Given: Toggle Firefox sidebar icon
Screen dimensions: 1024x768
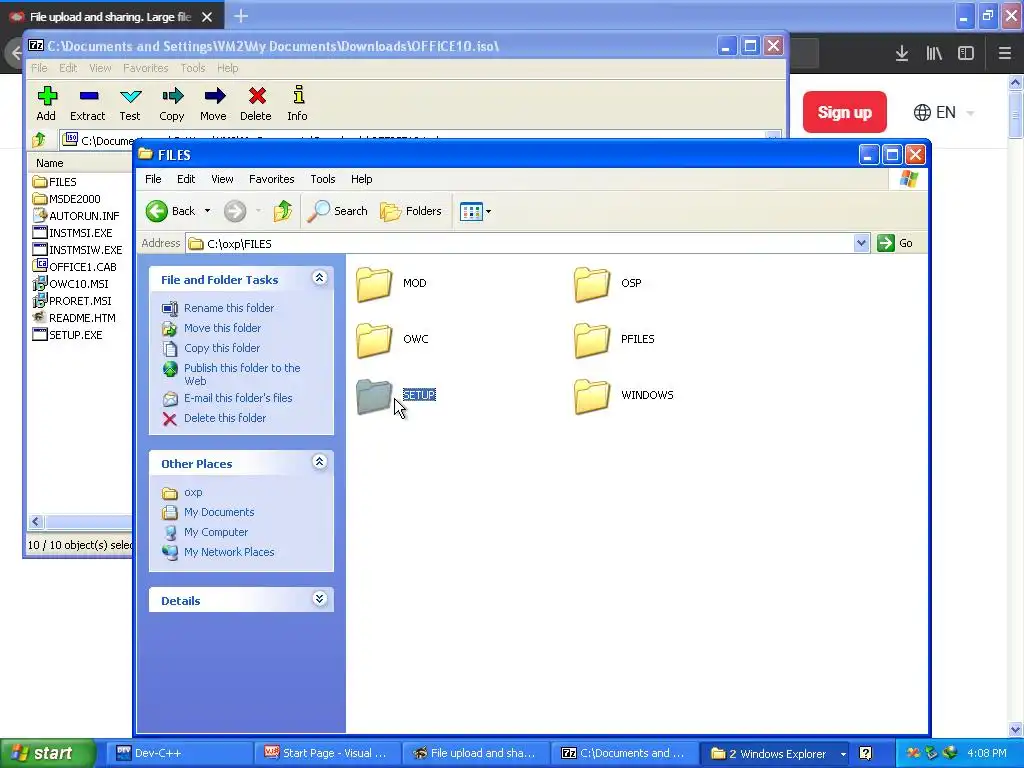Looking at the screenshot, I should 966,54.
